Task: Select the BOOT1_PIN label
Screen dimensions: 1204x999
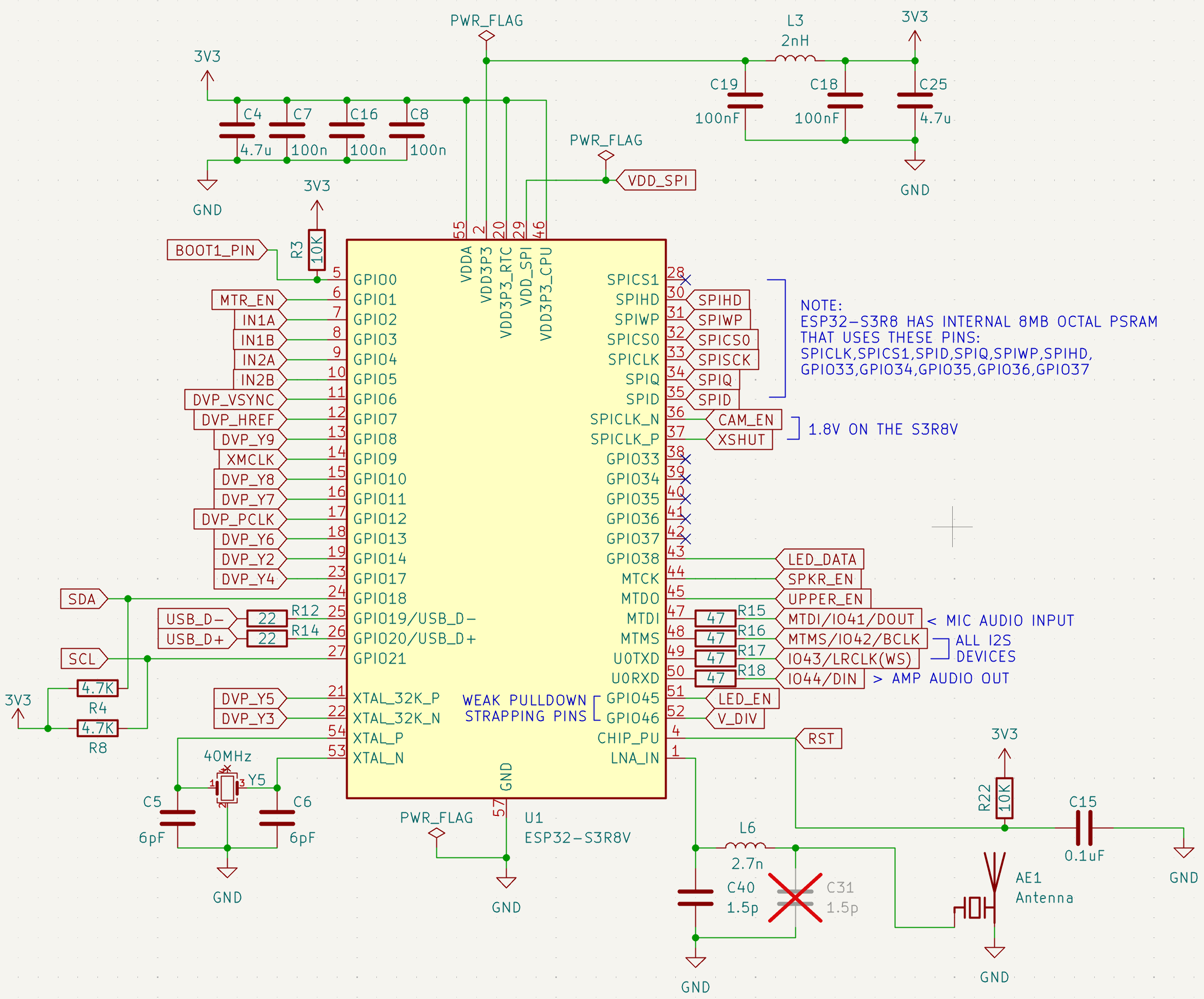Action: coord(217,250)
